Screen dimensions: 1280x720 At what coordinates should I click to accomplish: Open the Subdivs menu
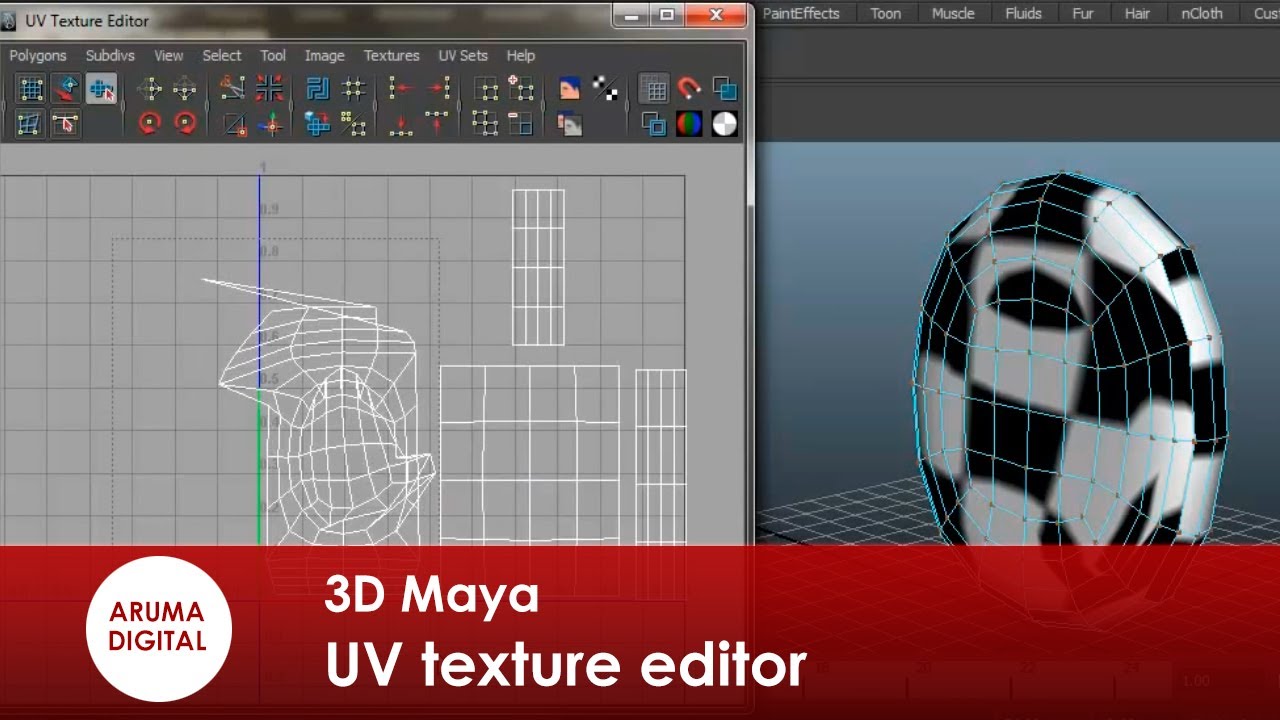(110, 55)
